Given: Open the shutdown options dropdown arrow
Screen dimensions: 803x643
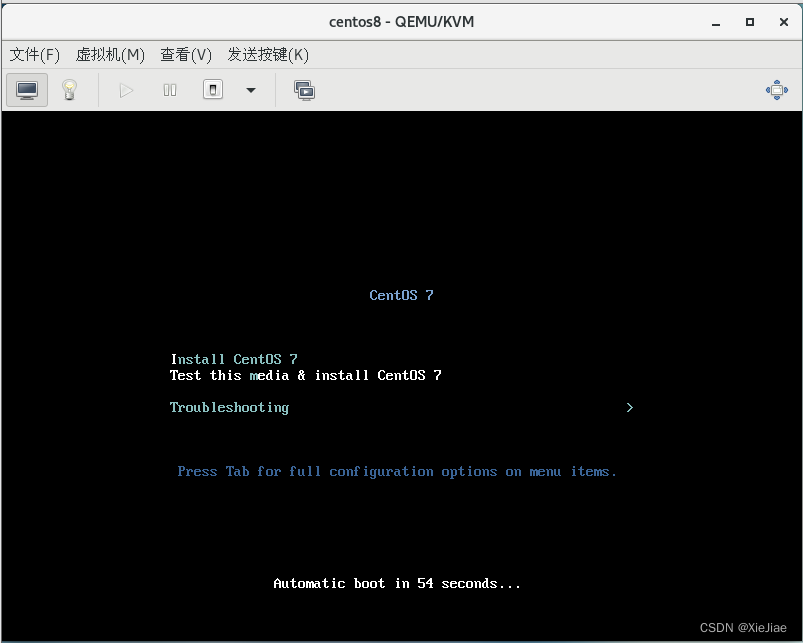Looking at the screenshot, I should point(250,91).
